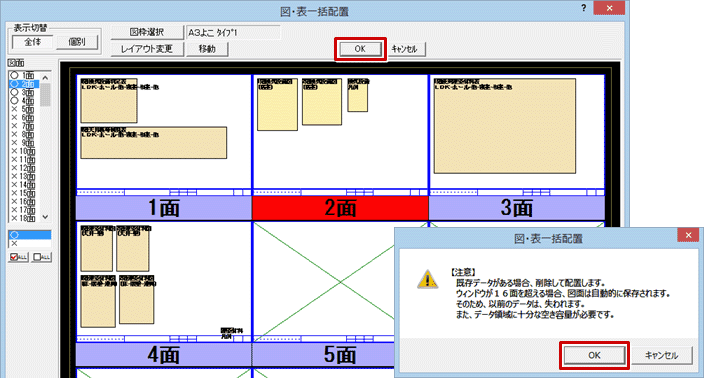This screenshot has height=378, width=704.
Task: Click キャンセル in the warning dialog
Action: [x=661, y=355]
